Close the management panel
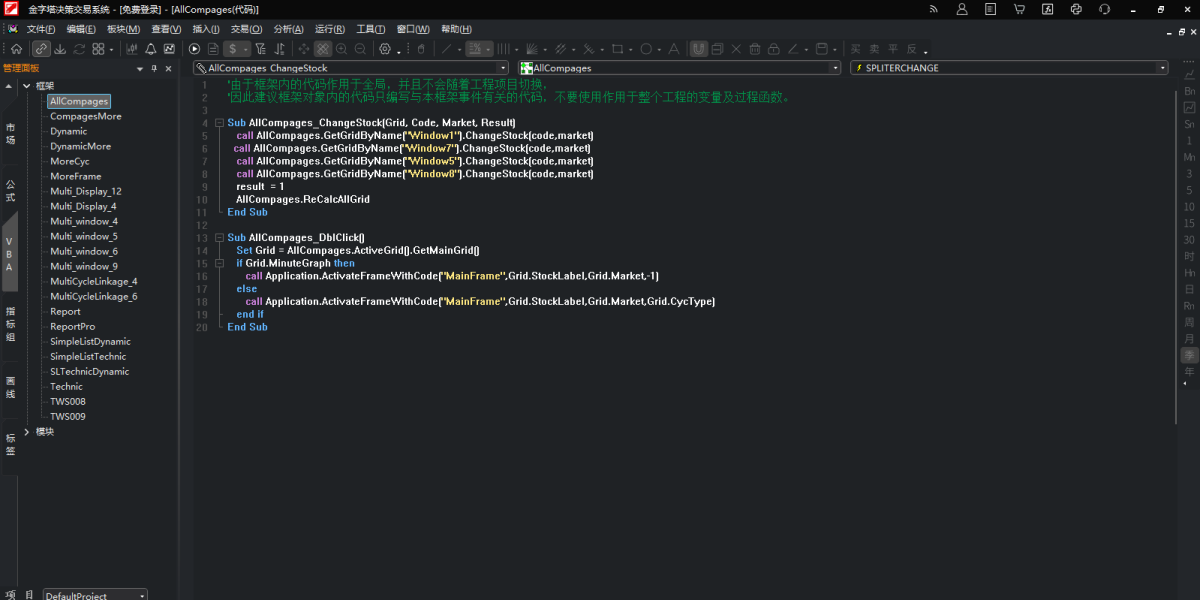Screen dimensions: 1200x600 (x=169, y=69)
